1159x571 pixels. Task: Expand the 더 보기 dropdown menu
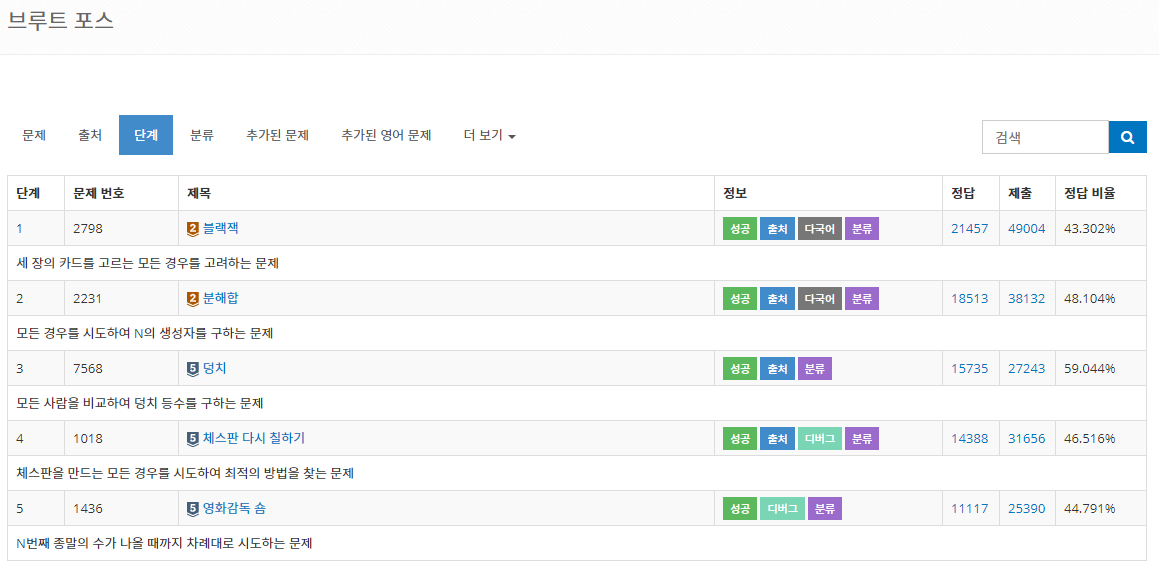coord(489,135)
